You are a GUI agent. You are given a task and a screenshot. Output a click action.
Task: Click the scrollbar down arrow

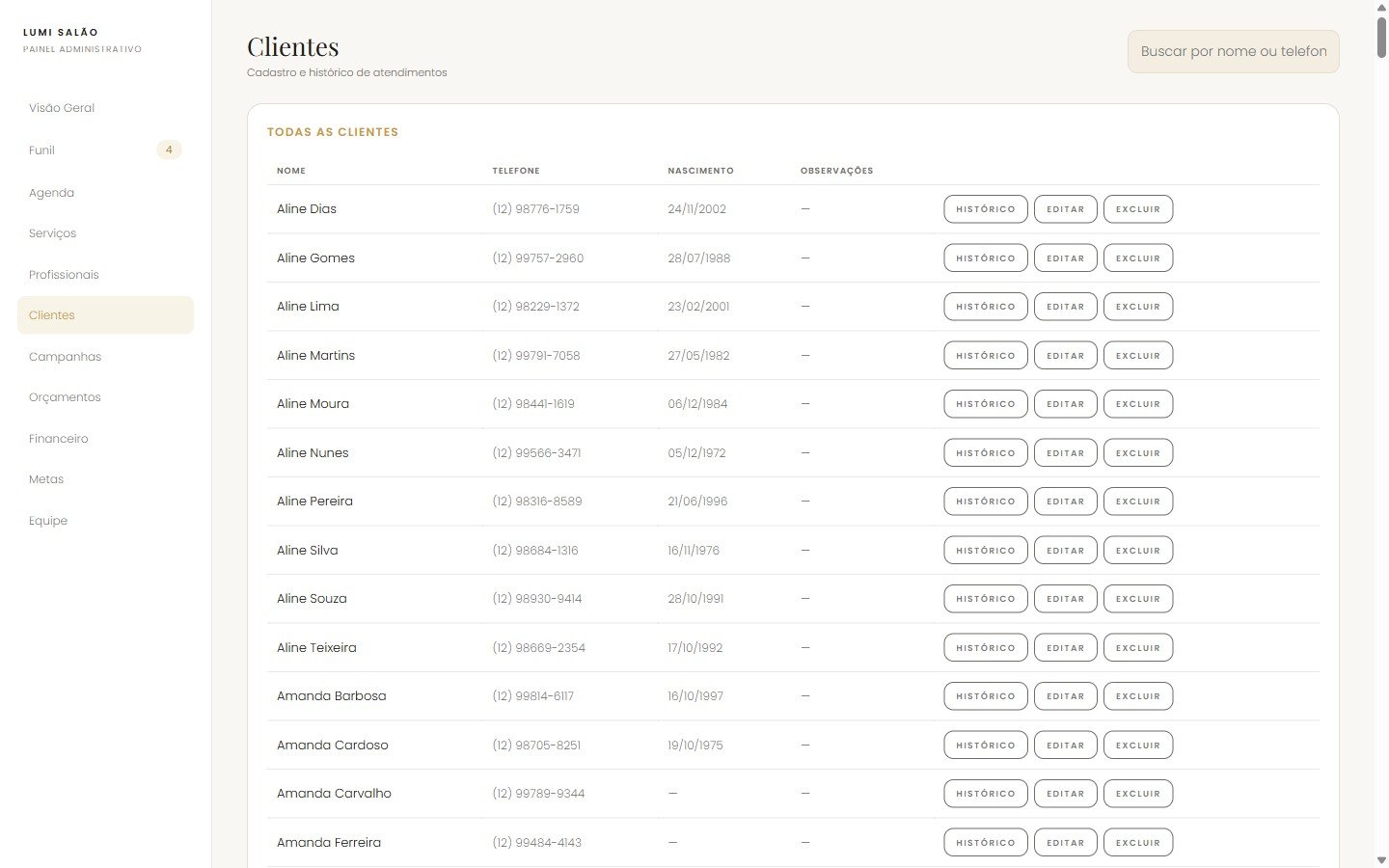pos(1381,859)
